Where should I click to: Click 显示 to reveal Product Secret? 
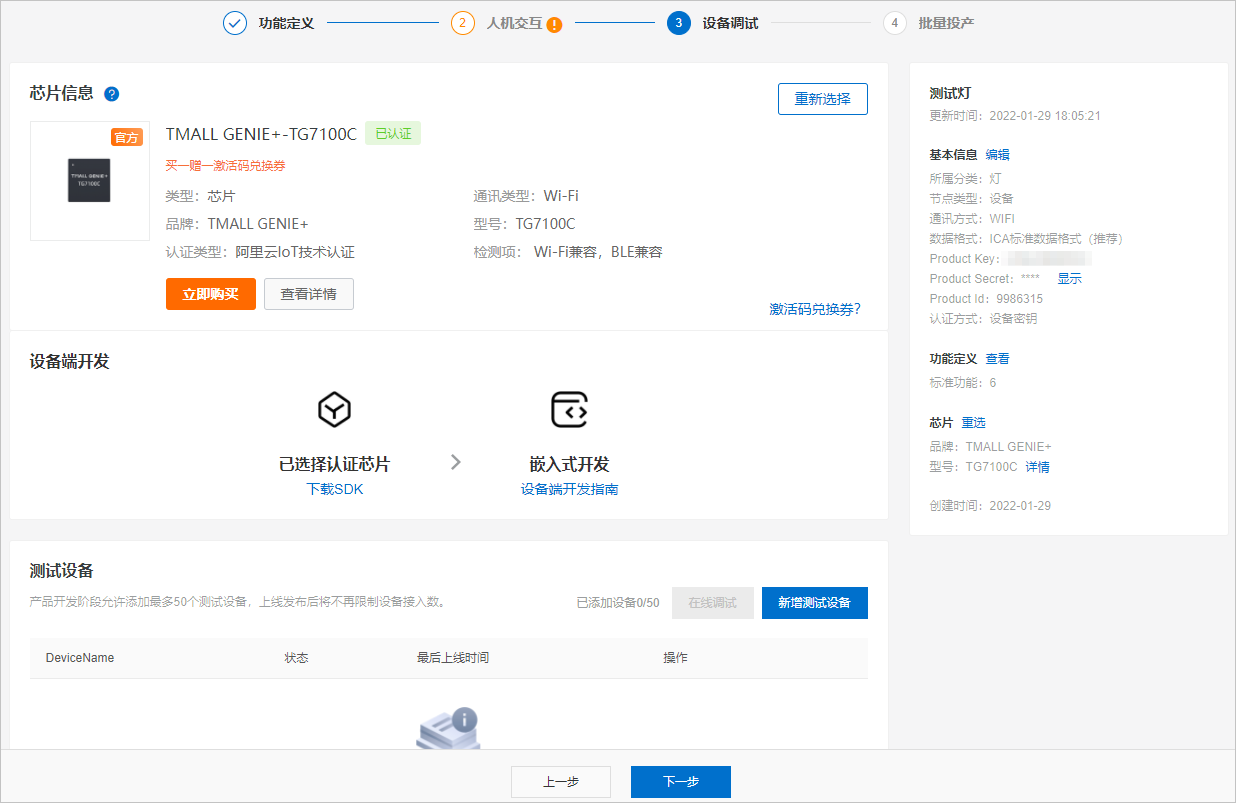click(x=1070, y=279)
